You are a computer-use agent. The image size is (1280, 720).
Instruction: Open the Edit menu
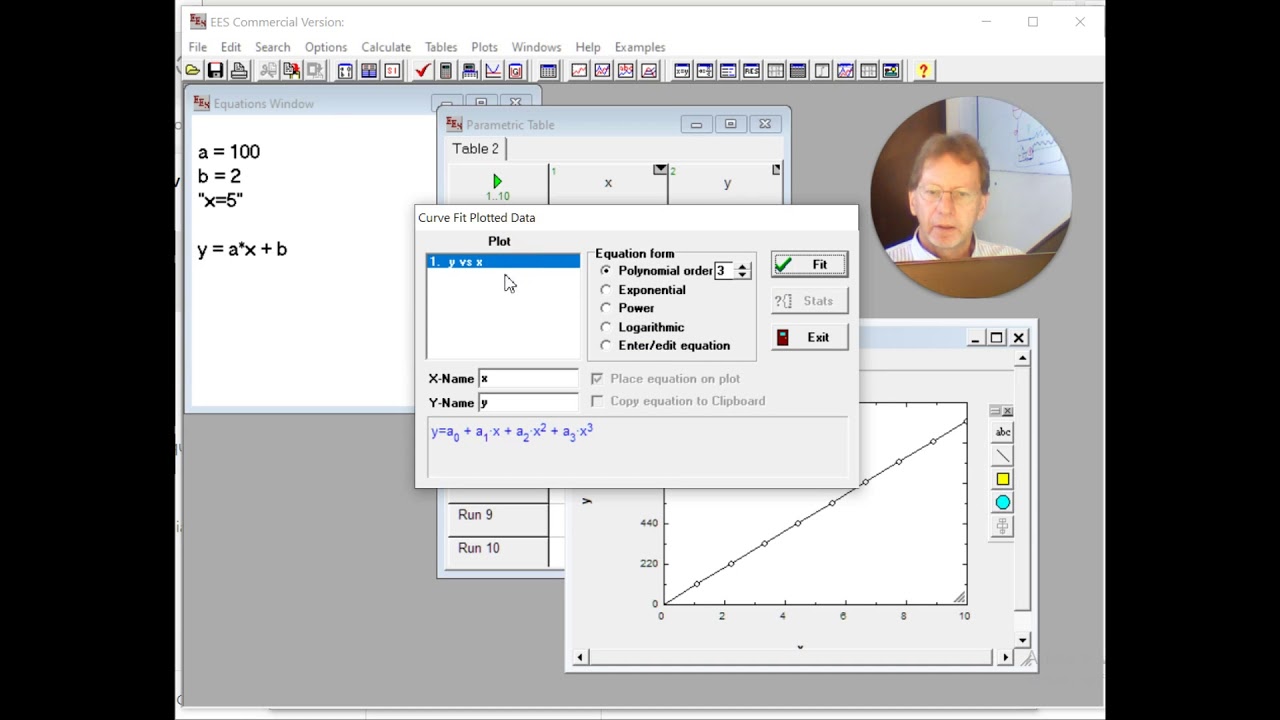[231, 47]
